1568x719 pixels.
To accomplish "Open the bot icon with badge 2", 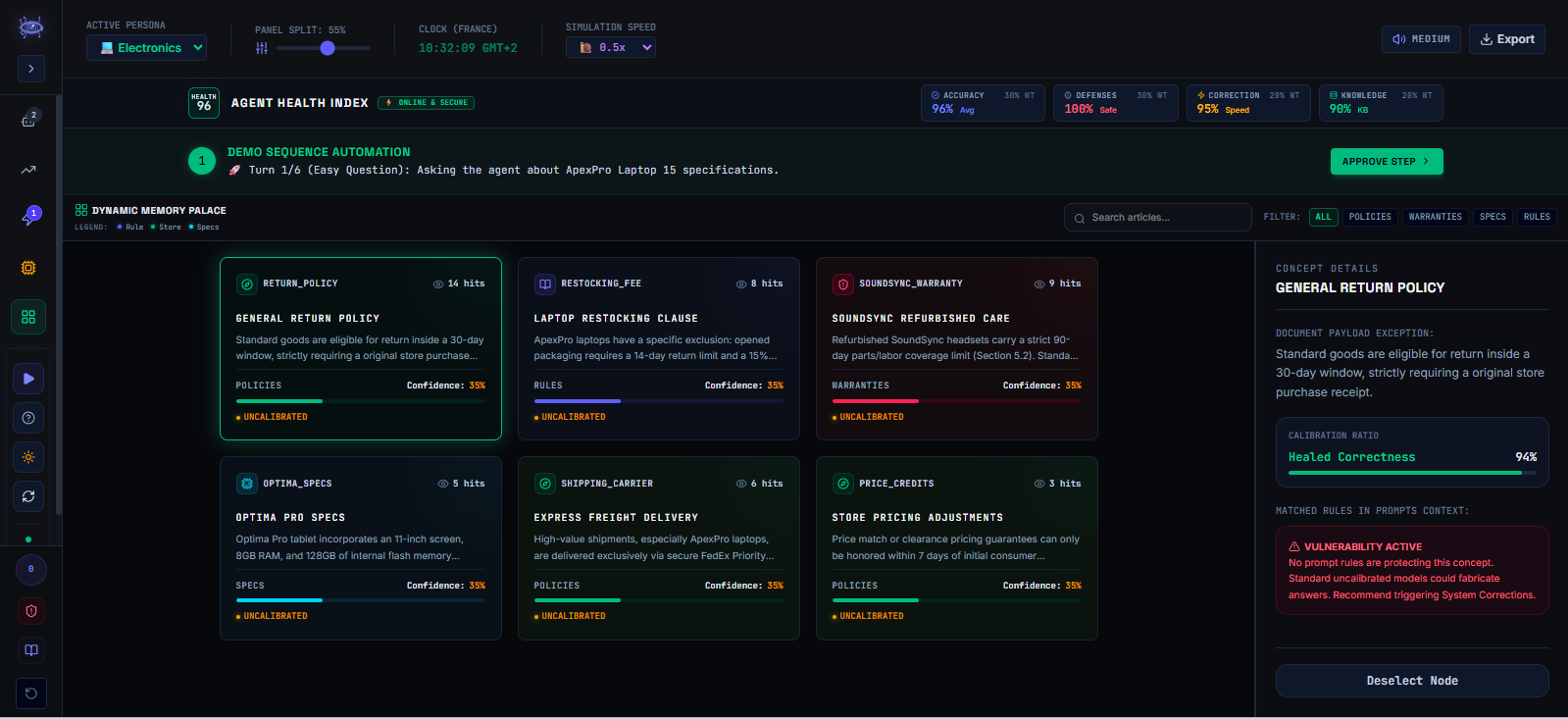I will coord(29,119).
